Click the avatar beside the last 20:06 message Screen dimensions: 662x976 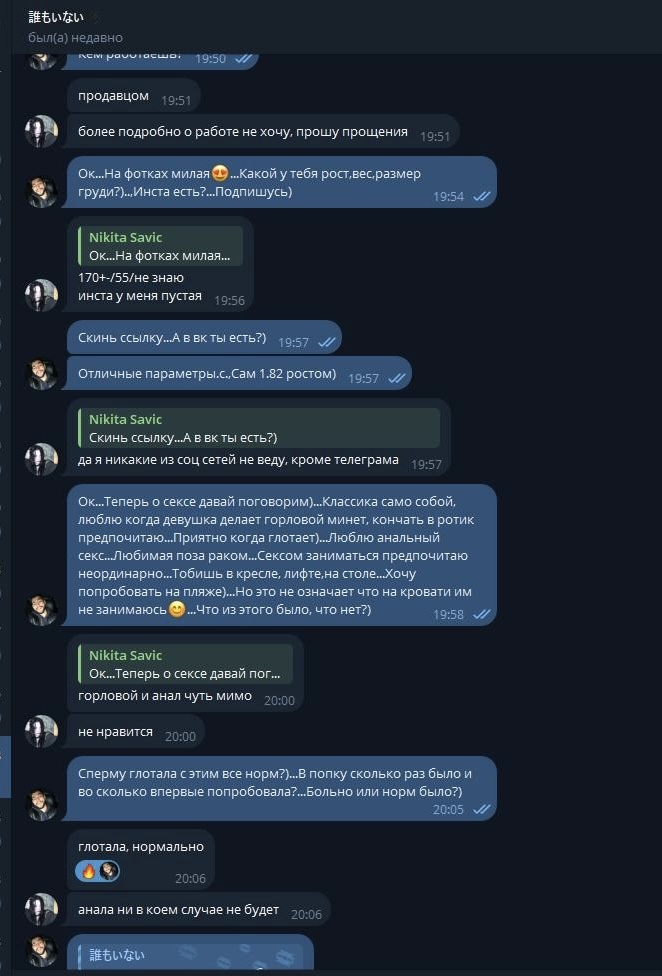[41, 909]
